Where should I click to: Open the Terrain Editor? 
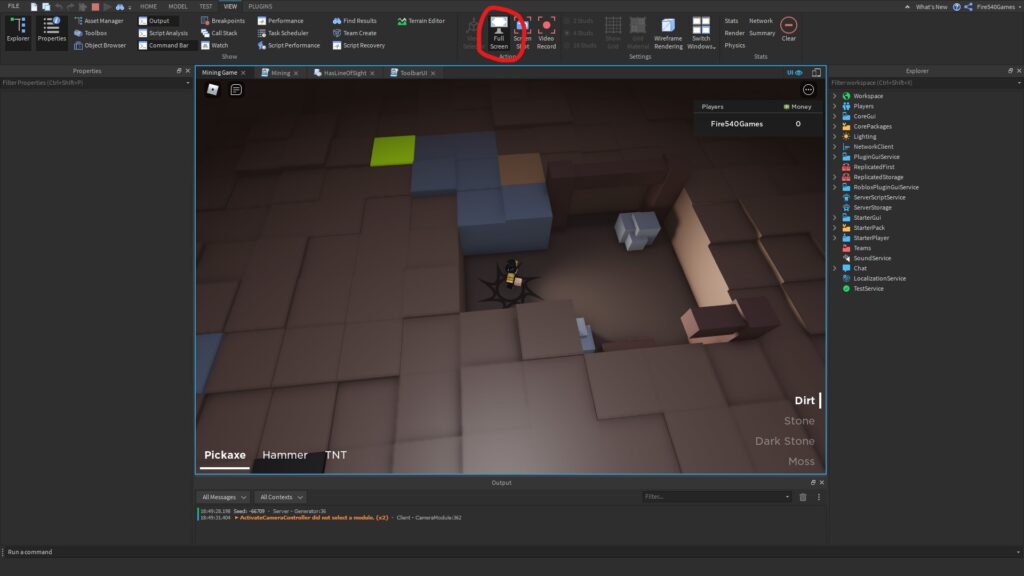pyautogui.click(x=420, y=20)
